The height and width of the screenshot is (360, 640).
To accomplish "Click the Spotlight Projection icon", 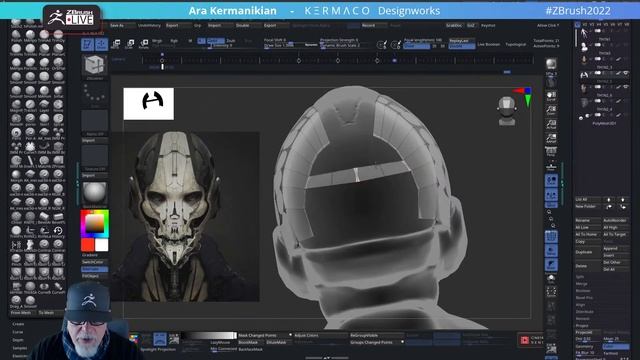I will (160, 339).
